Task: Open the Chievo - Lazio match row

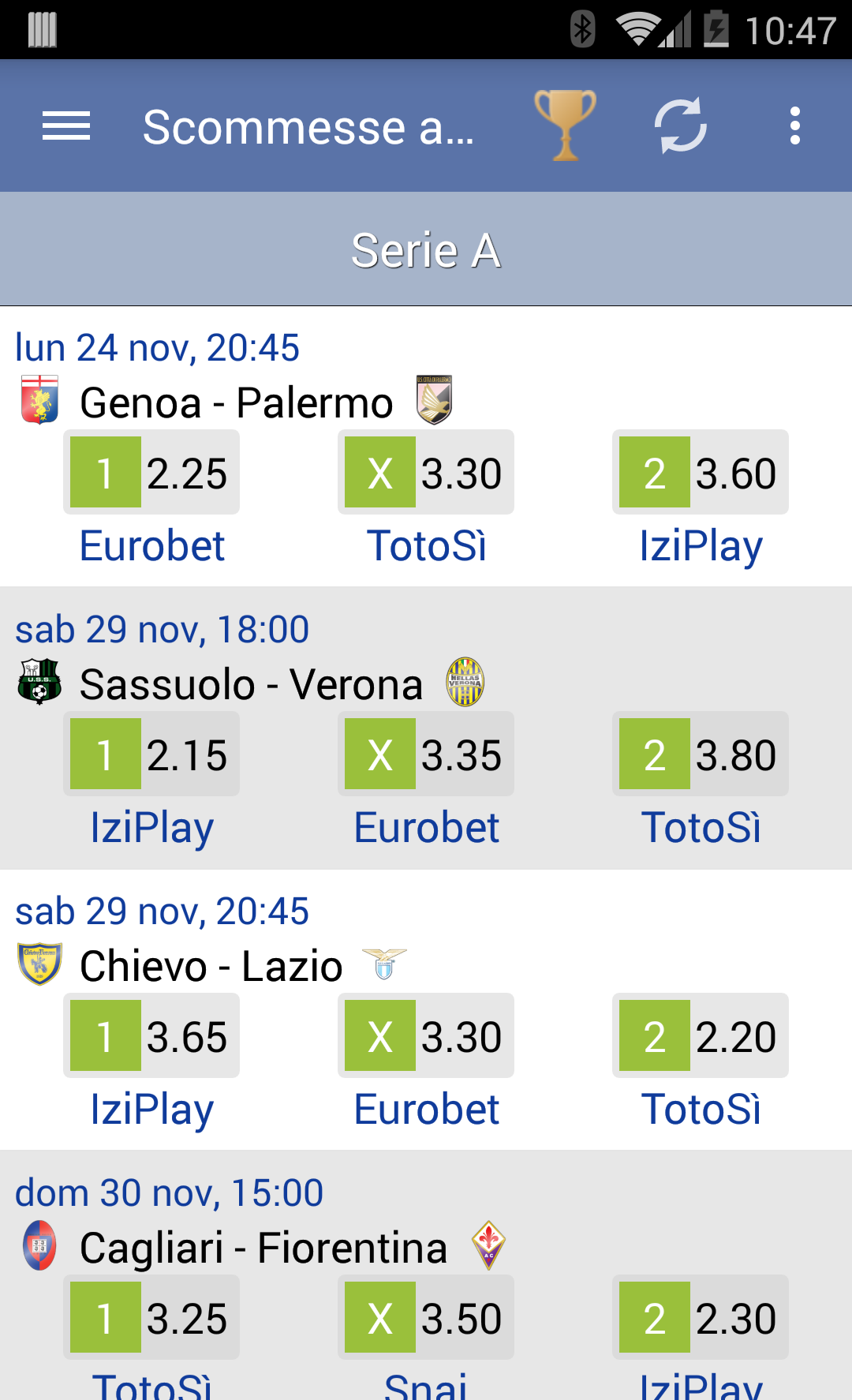Action: tap(426, 1009)
